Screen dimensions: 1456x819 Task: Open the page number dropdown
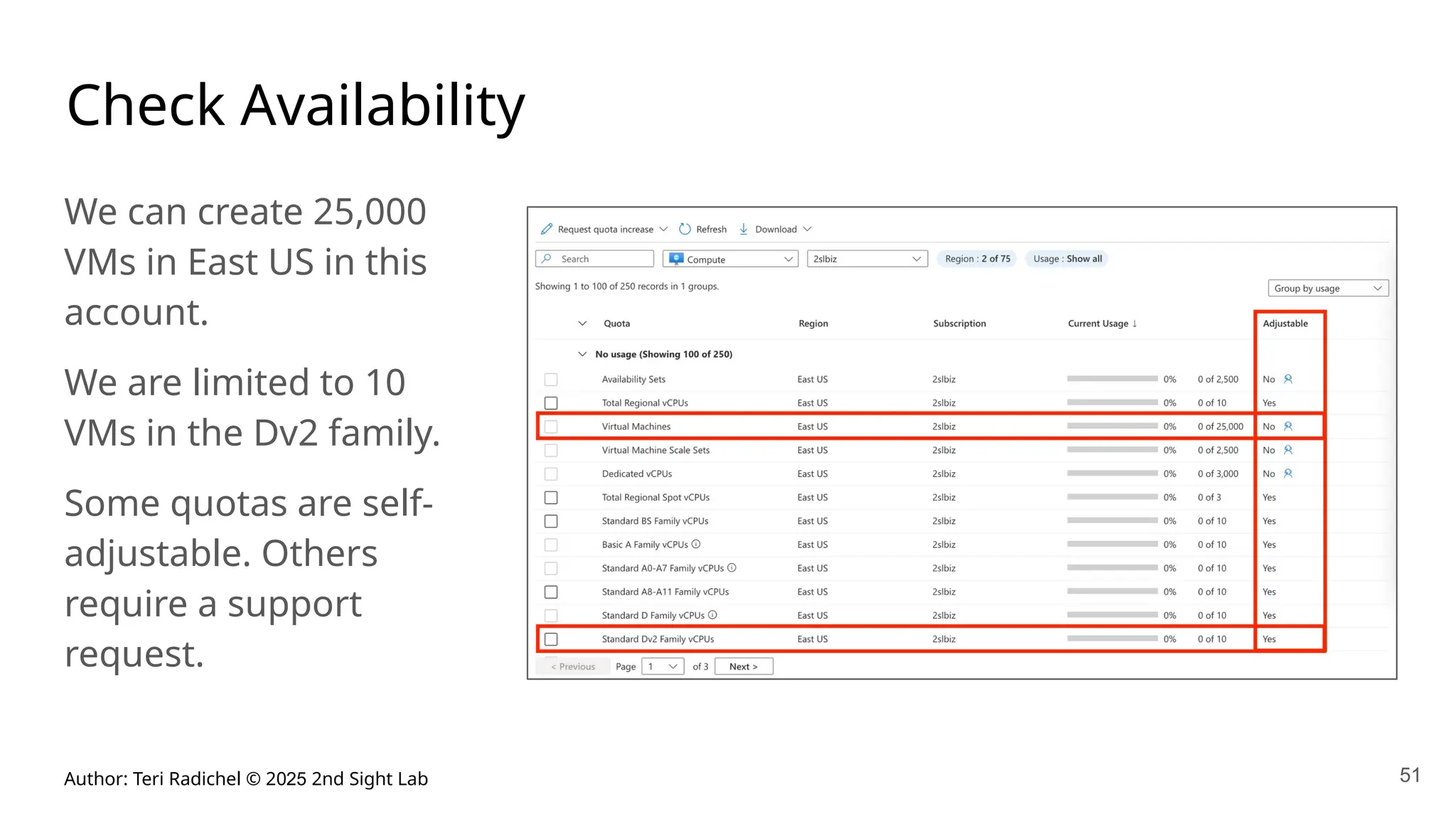[x=663, y=666]
